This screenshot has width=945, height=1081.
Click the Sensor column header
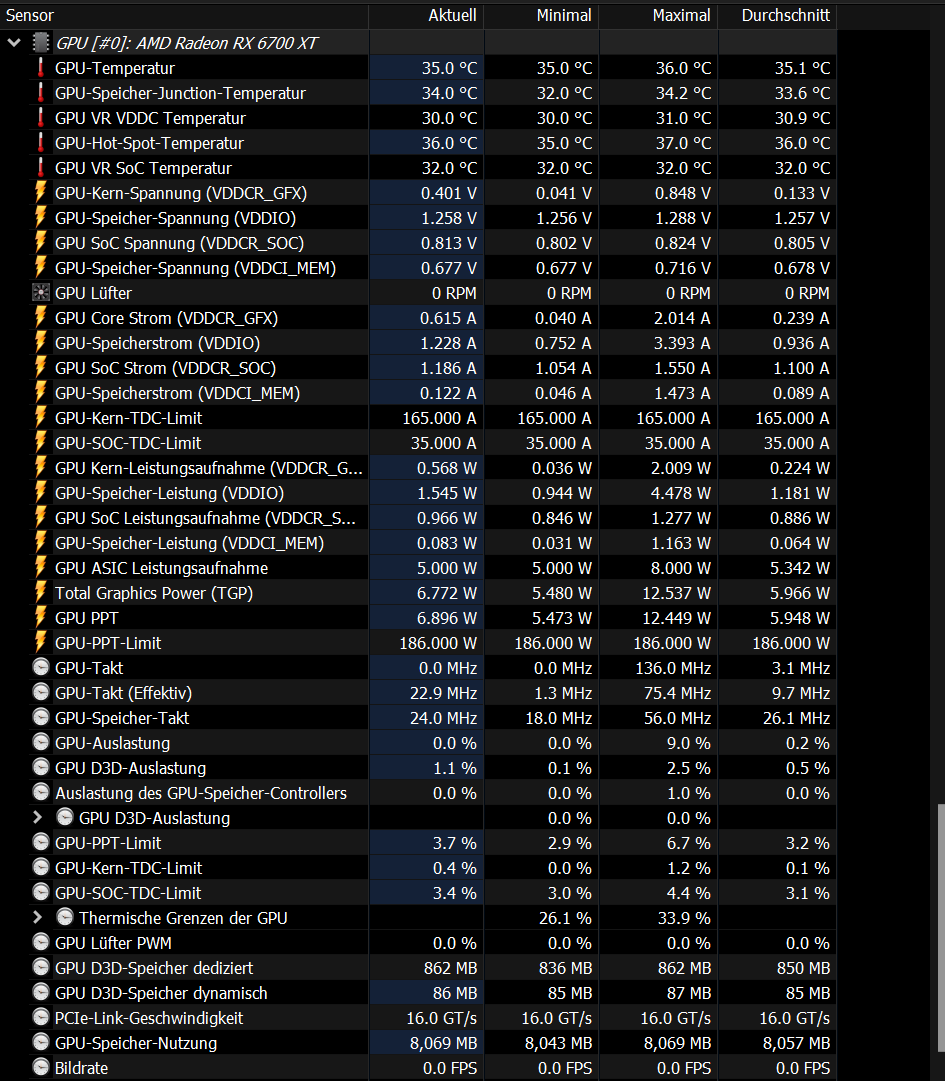(x=184, y=15)
